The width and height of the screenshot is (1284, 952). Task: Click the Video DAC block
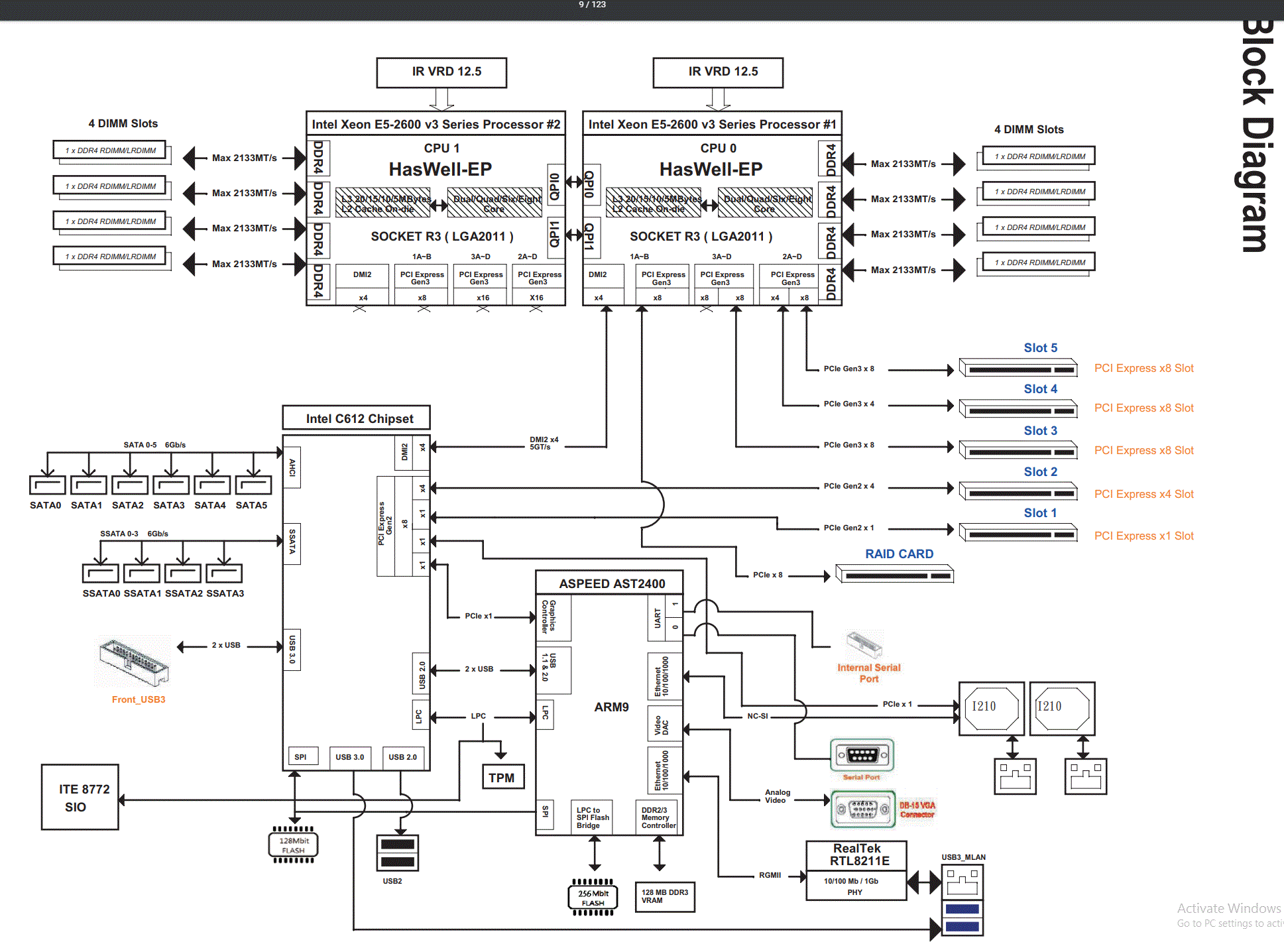664,725
